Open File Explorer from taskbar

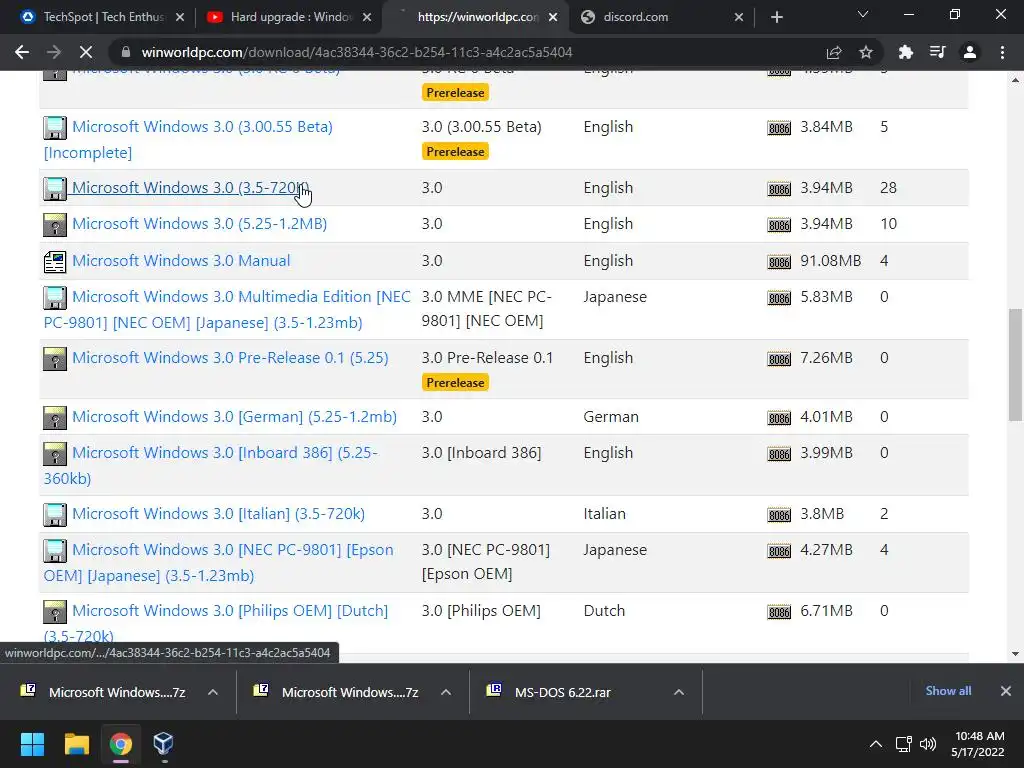pyautogui.click(x=76, y=743)
